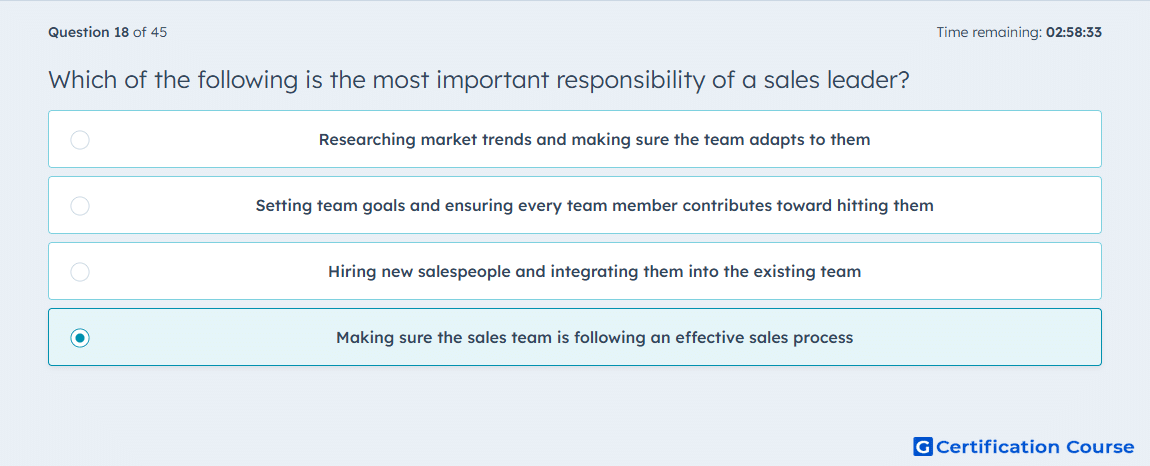Click the 'of 45' total questions text
Screen dimensions: 1150x466
click(x=150, y=32)
